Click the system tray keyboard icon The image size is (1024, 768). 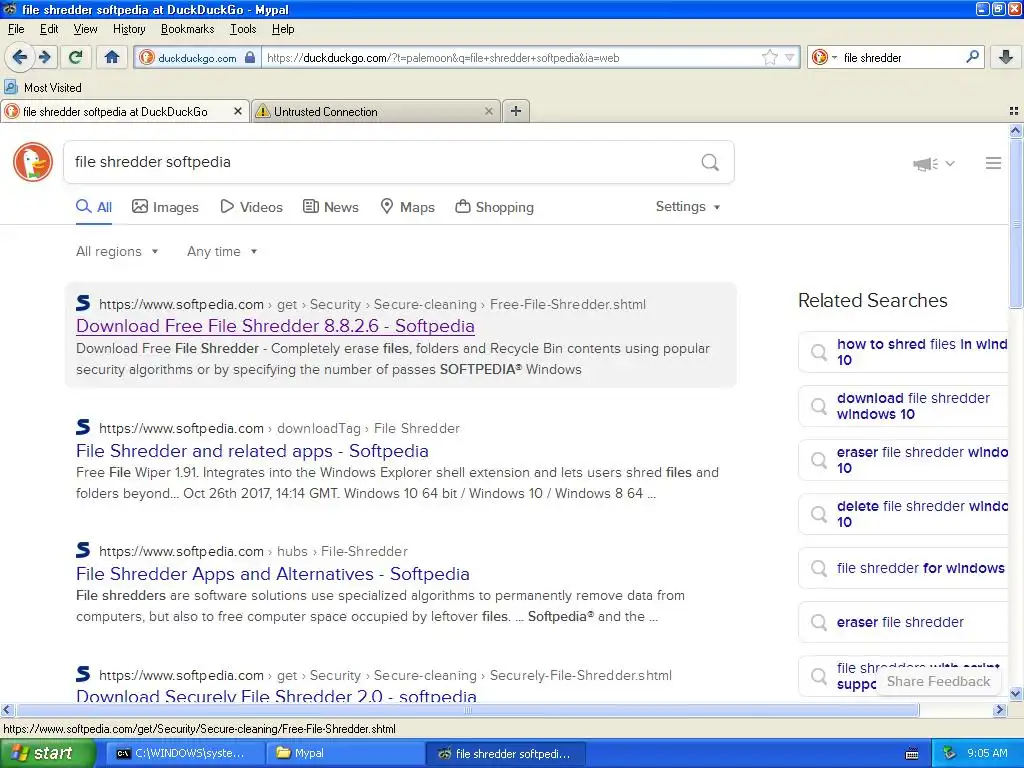[x=912, y=754]
